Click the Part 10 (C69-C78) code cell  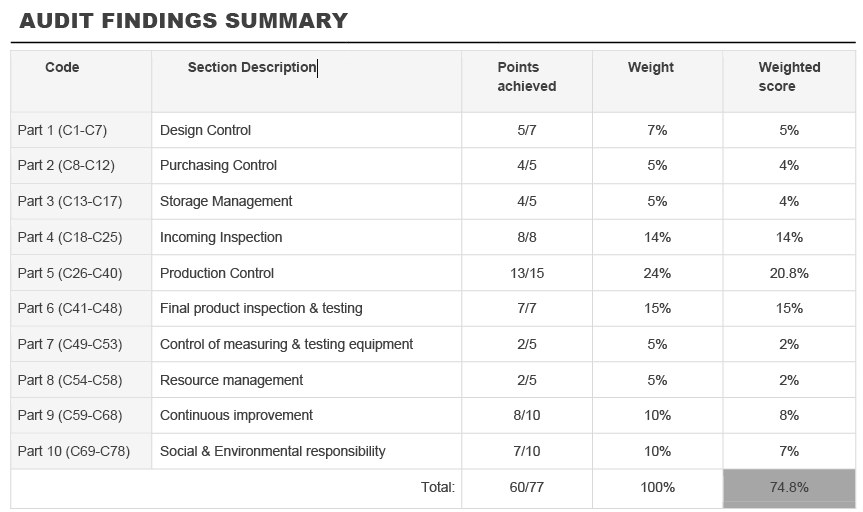(x=74, y=451)
